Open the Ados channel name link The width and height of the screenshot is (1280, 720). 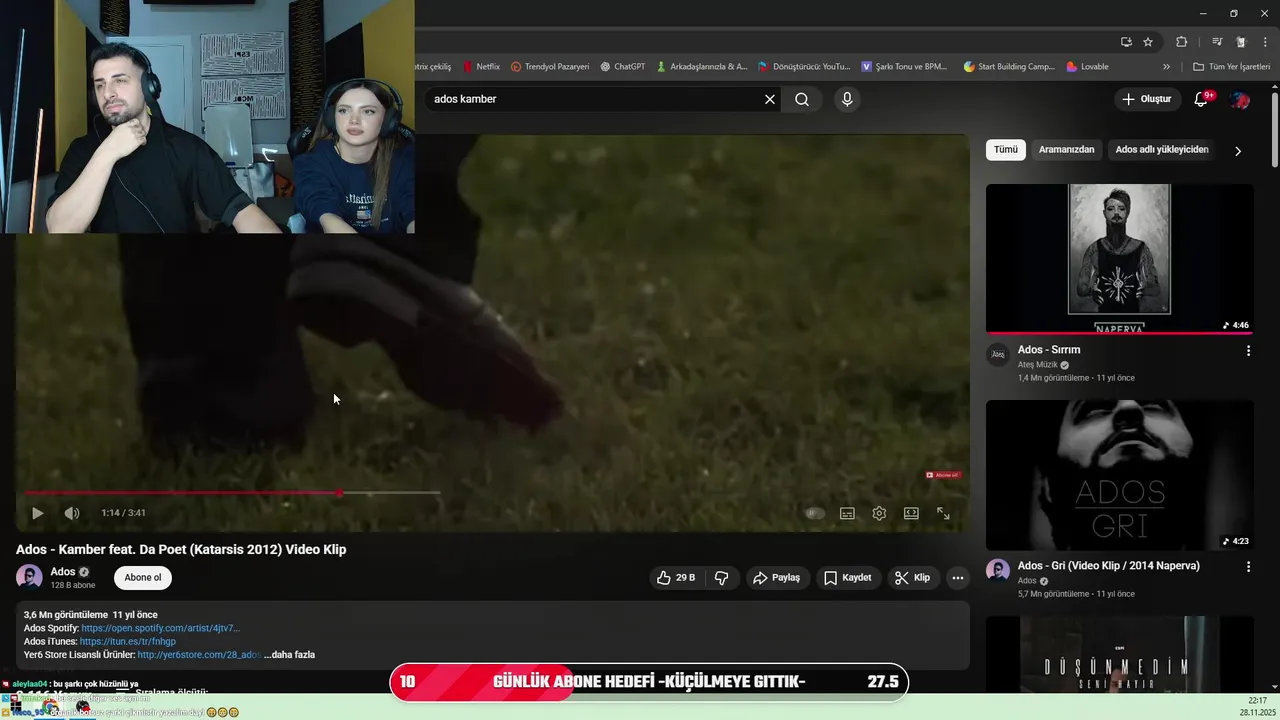point(63,572)
